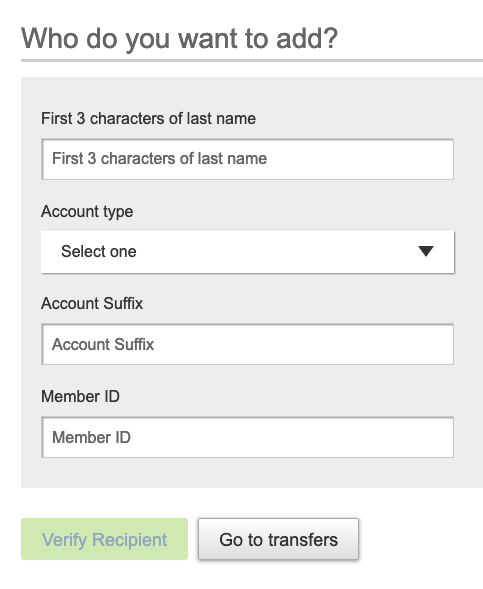Click placeholder text 'Member ID' inside field
The width and height of the screenshot is (483, 589).
pyautogui.click(x=91, y=437)
